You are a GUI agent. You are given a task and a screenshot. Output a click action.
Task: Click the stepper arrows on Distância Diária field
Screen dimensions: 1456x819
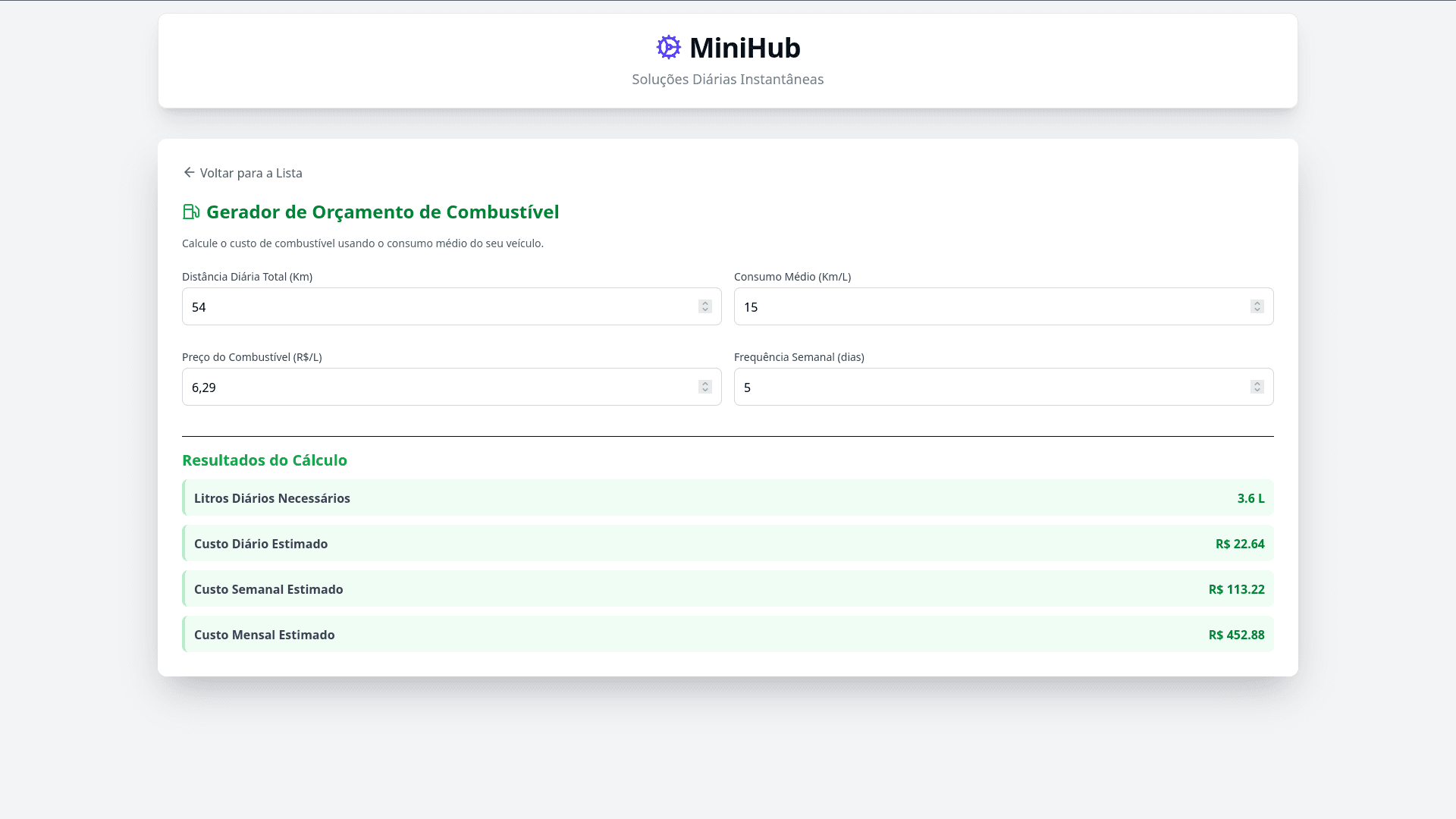click(x=704, y=306)
